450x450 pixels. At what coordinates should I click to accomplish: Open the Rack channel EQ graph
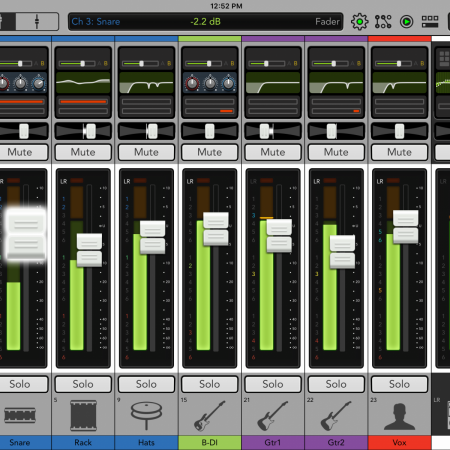(83, 83)
